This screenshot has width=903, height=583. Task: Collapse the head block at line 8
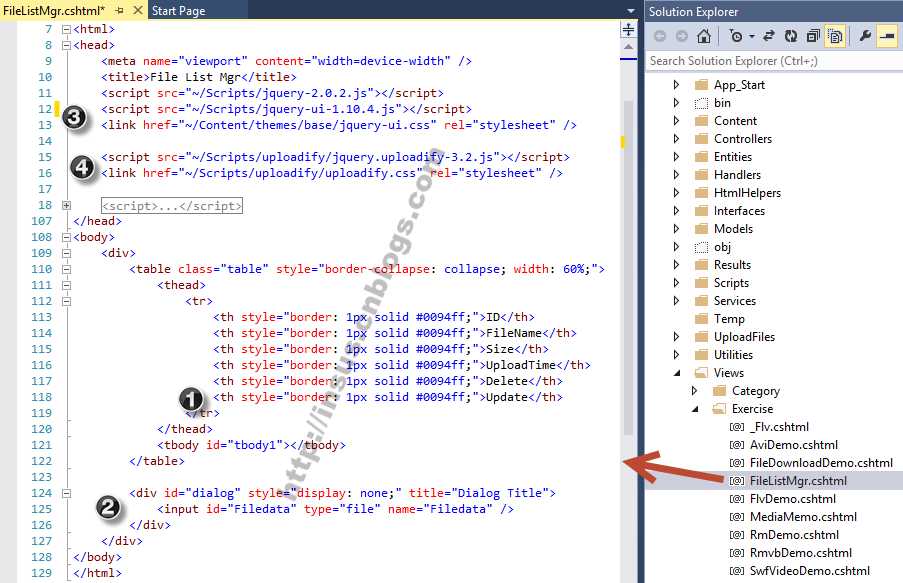tap(66, 46)
